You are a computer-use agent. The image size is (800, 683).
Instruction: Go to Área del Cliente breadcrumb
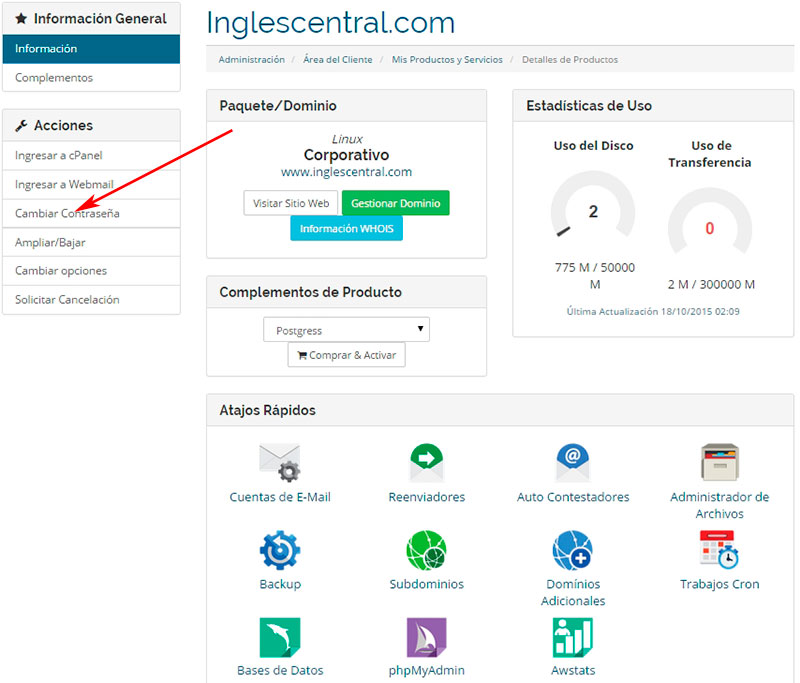click(338, 60)
